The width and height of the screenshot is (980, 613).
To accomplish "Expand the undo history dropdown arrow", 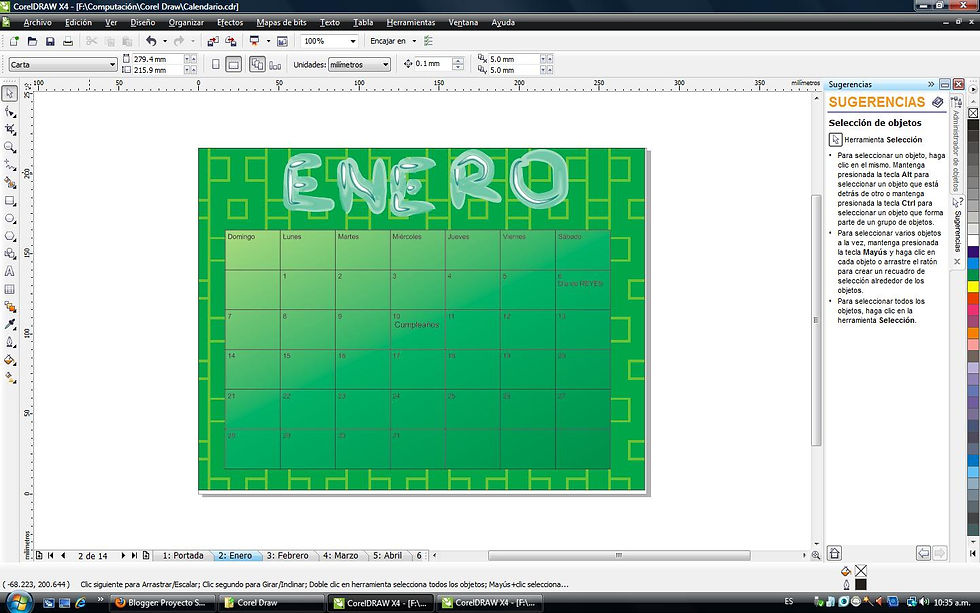I will click(165, 41).
